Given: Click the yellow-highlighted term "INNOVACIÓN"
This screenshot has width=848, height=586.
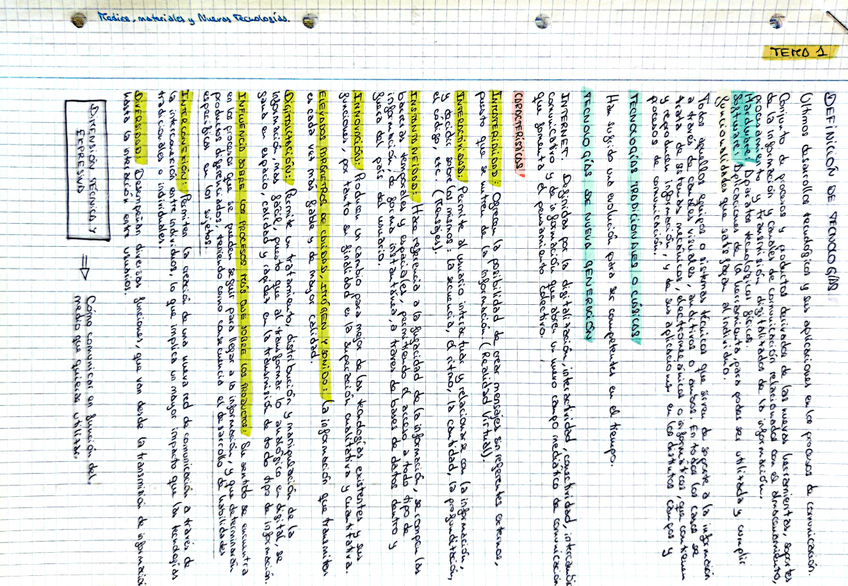Looking at the screenshot, I should [x=356, y=128].
